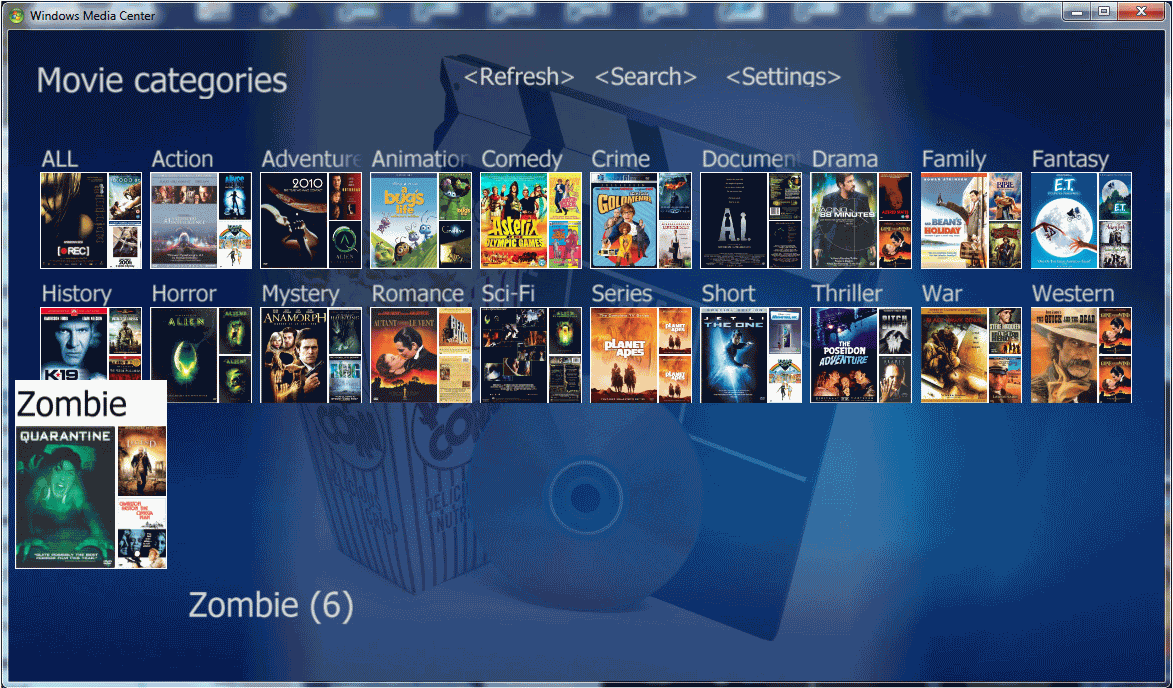The image size is (1173, 688).
Task: Minimize the Windows Media Center window
Action: click(x=1078, y=11)
